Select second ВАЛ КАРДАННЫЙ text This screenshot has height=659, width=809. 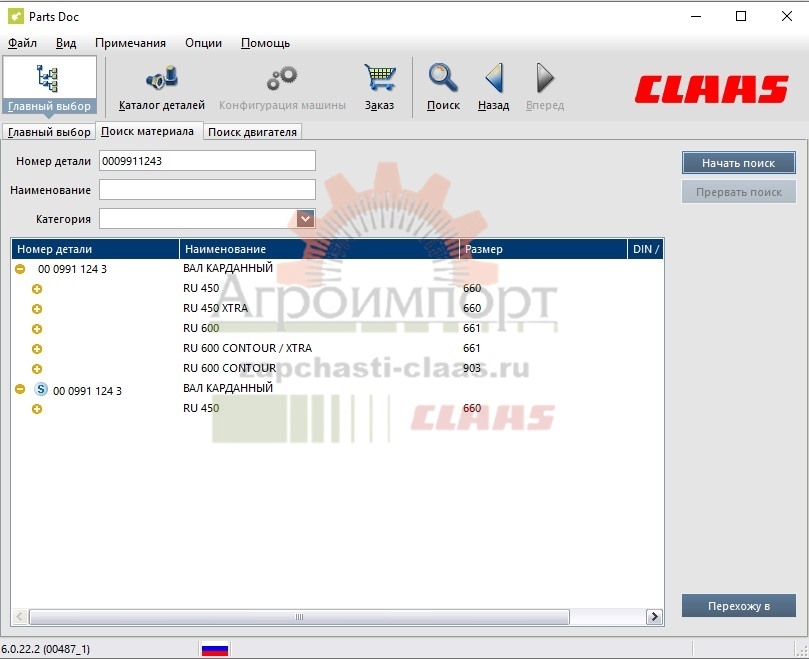pyautogui.click(x=228, y=388)
